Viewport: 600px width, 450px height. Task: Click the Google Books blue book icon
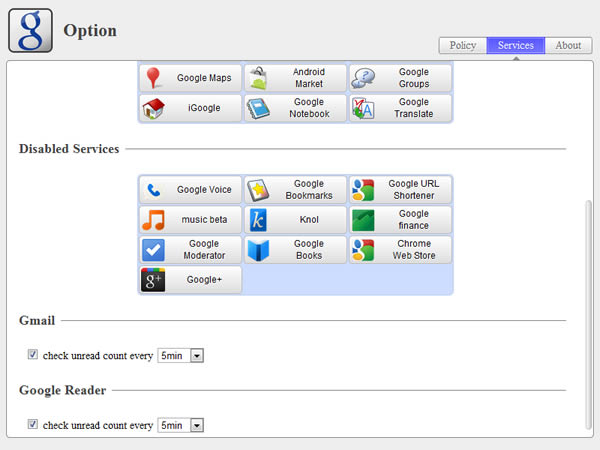pos(258,250)
